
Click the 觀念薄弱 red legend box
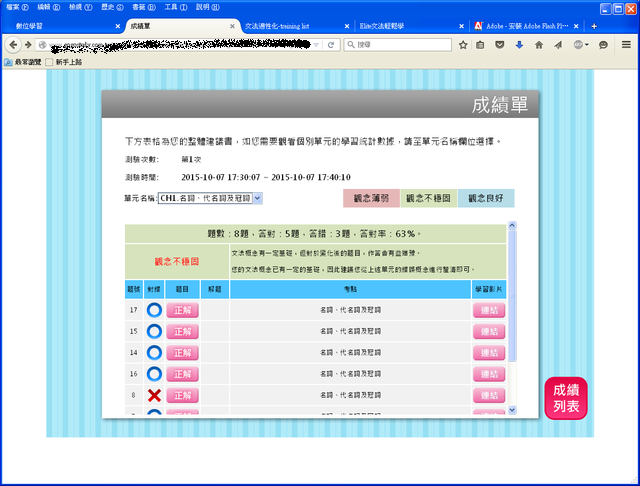pos(371,198)
